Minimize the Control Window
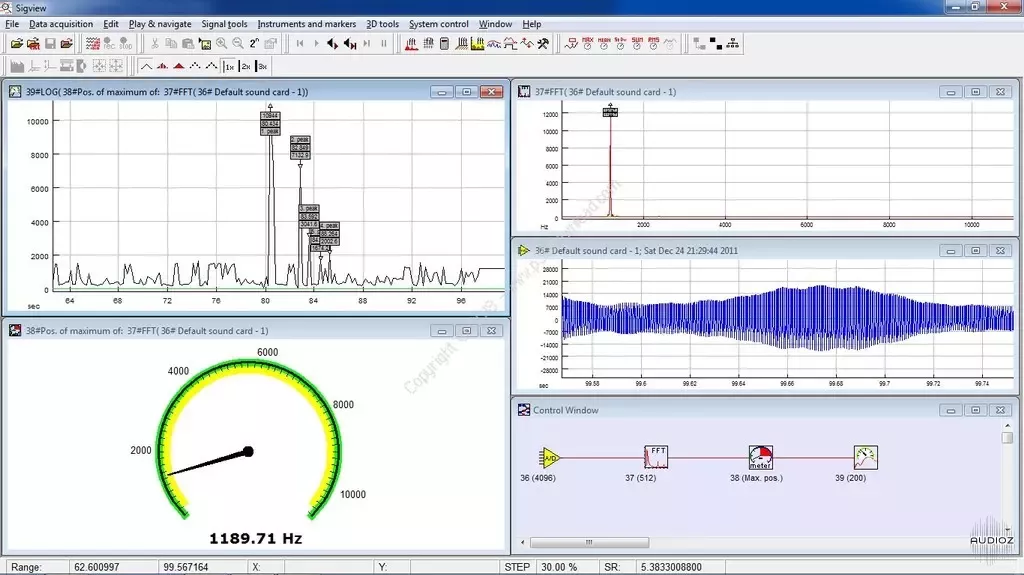Screen dimensions: 1024x575 click(950, 410)
